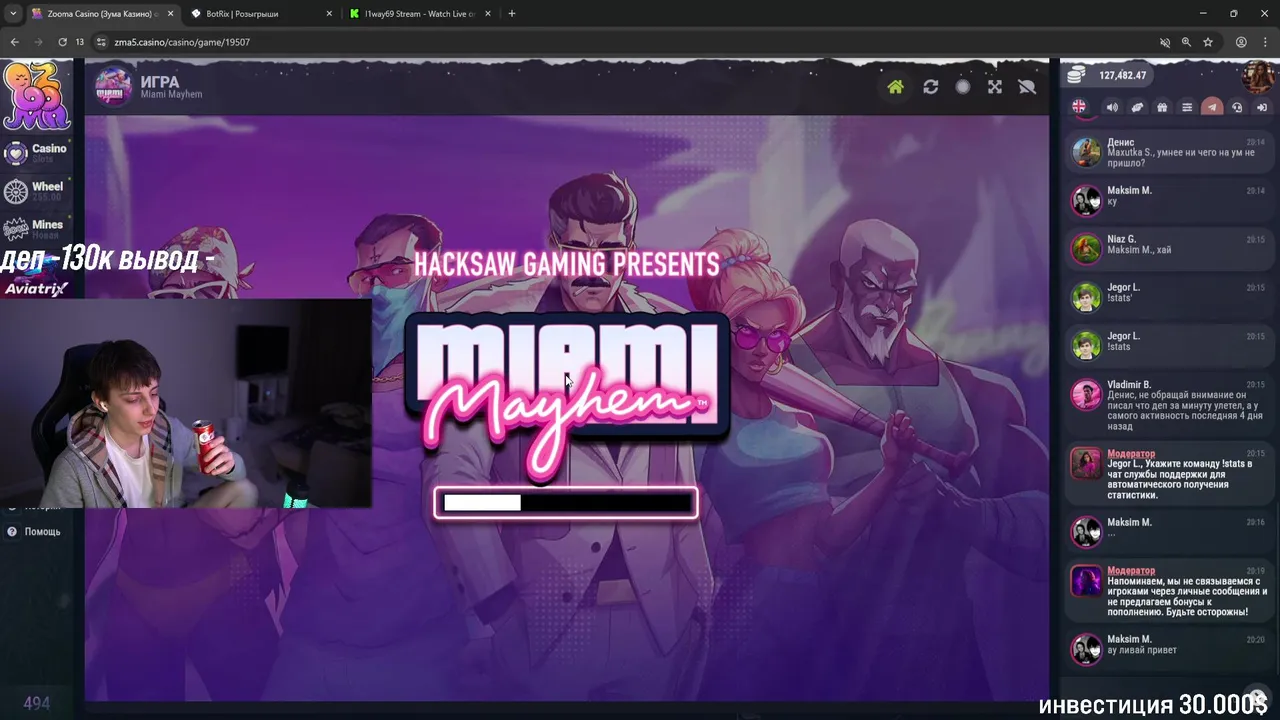Open the balance 127,482.47 pill
1280x720 pixels.
coord(1107,76)
